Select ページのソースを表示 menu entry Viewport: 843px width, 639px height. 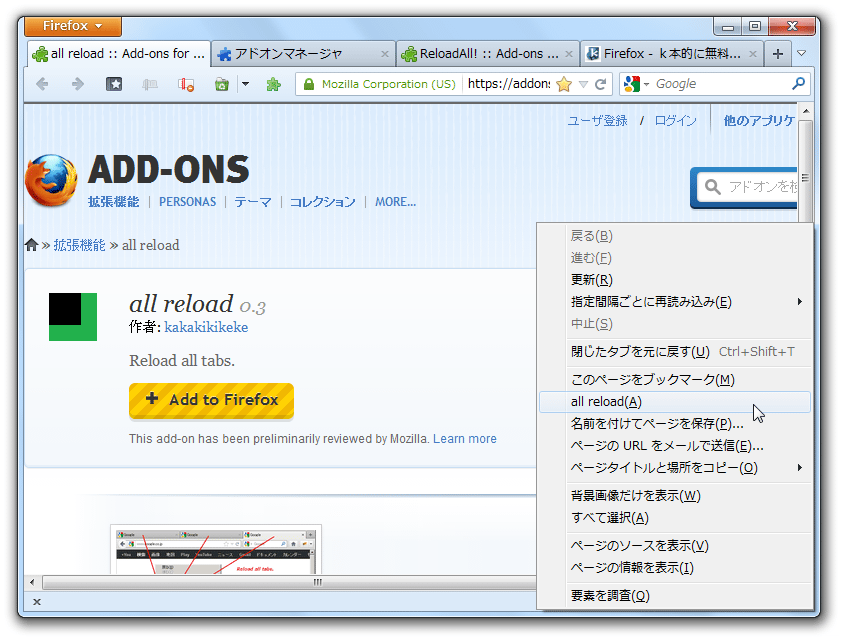(675, 545)
